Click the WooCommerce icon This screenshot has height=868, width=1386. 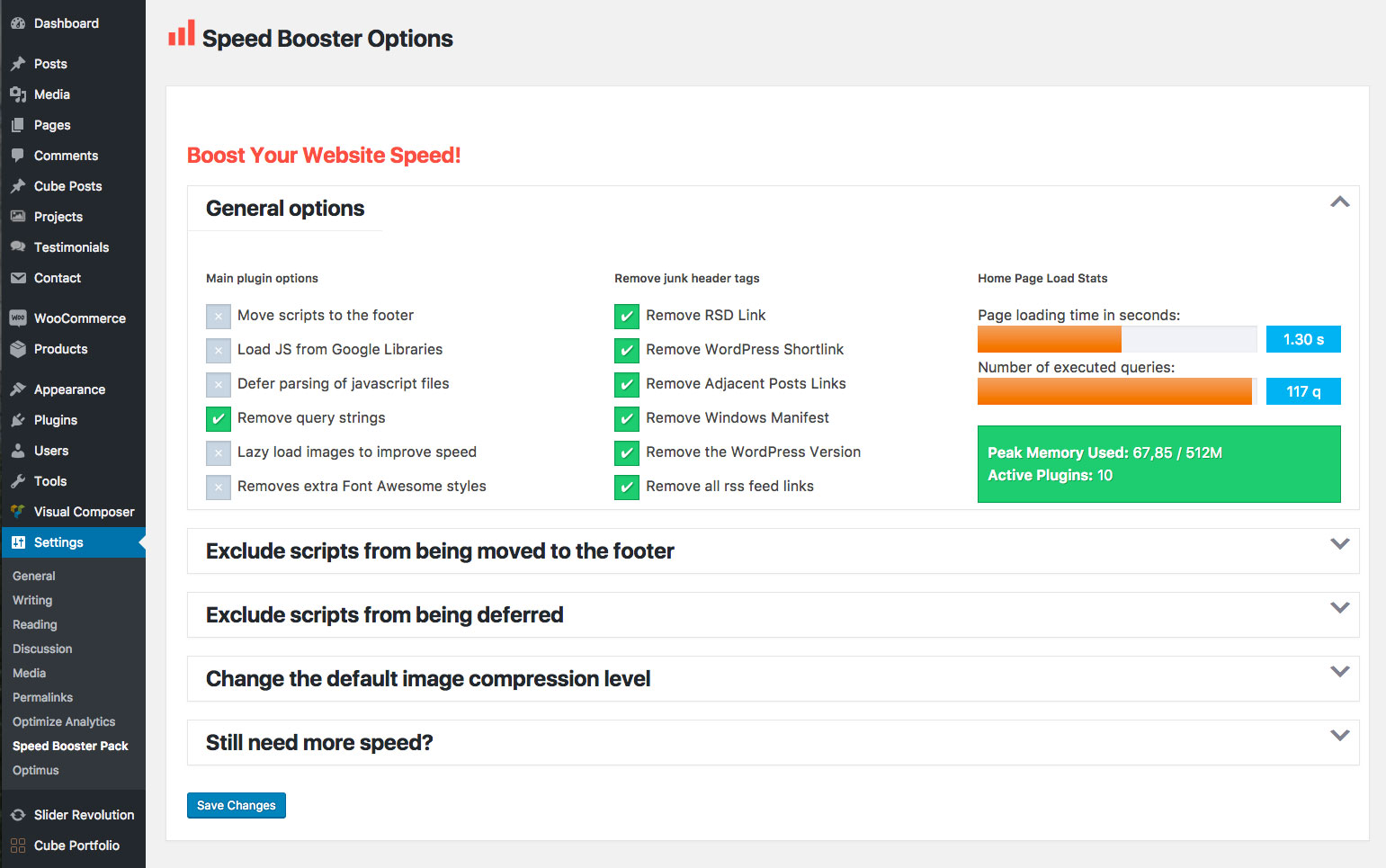coord(18,318)
